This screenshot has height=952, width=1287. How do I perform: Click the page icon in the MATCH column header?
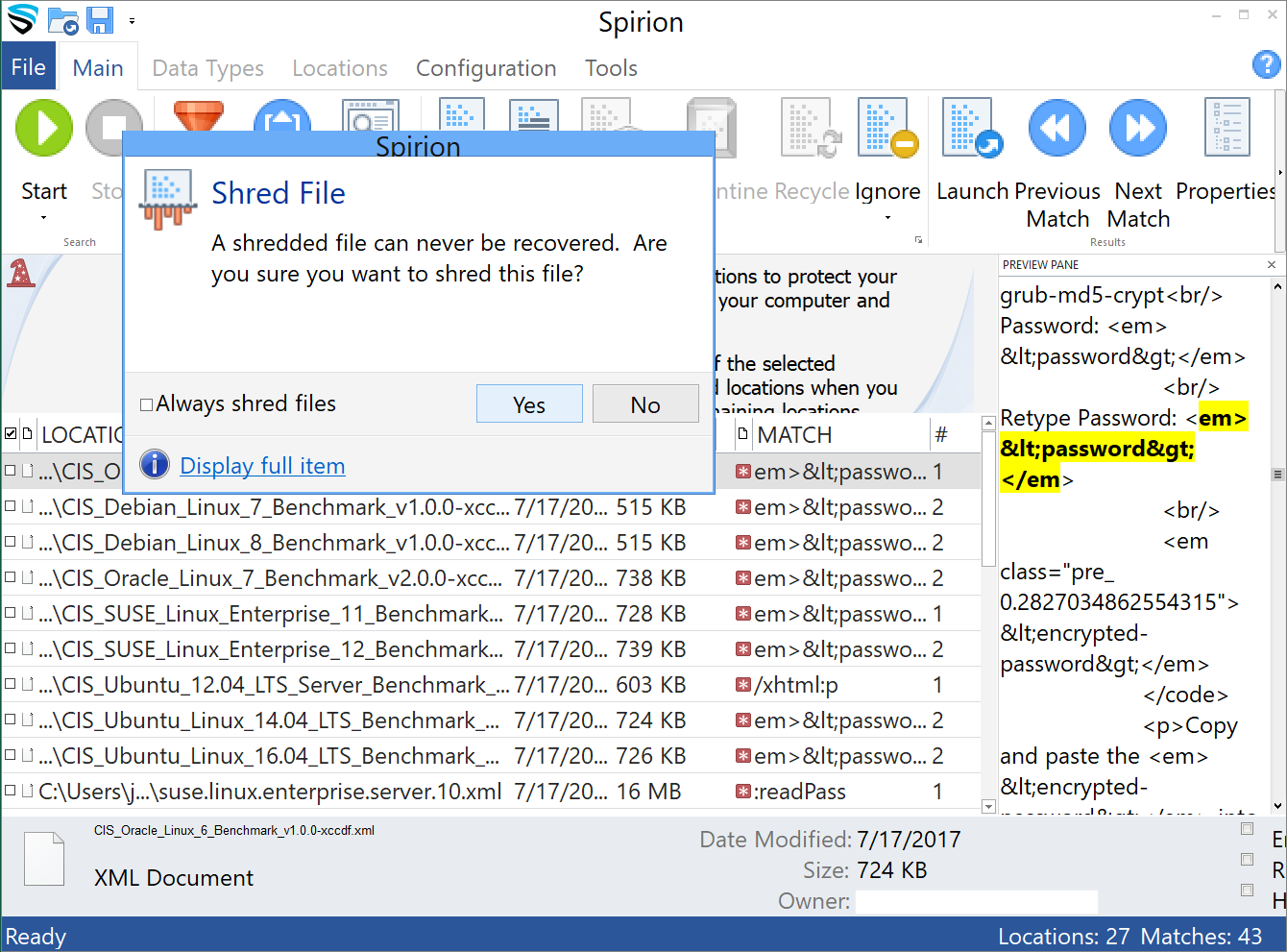742,434
